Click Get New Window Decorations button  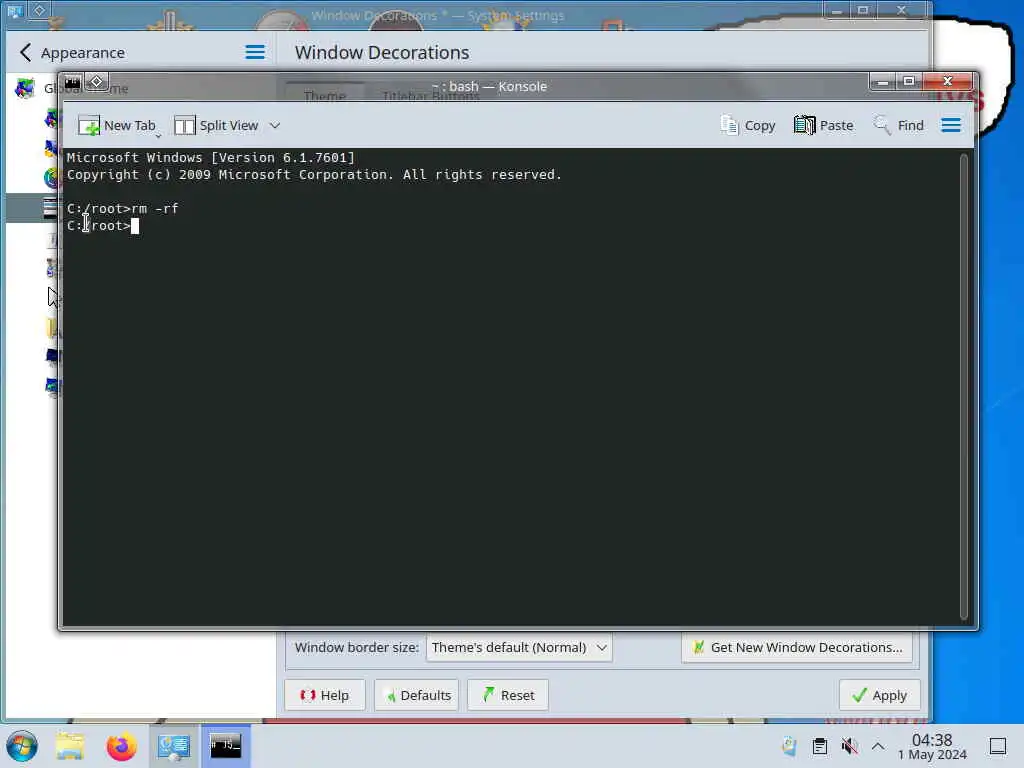[797, 648]
